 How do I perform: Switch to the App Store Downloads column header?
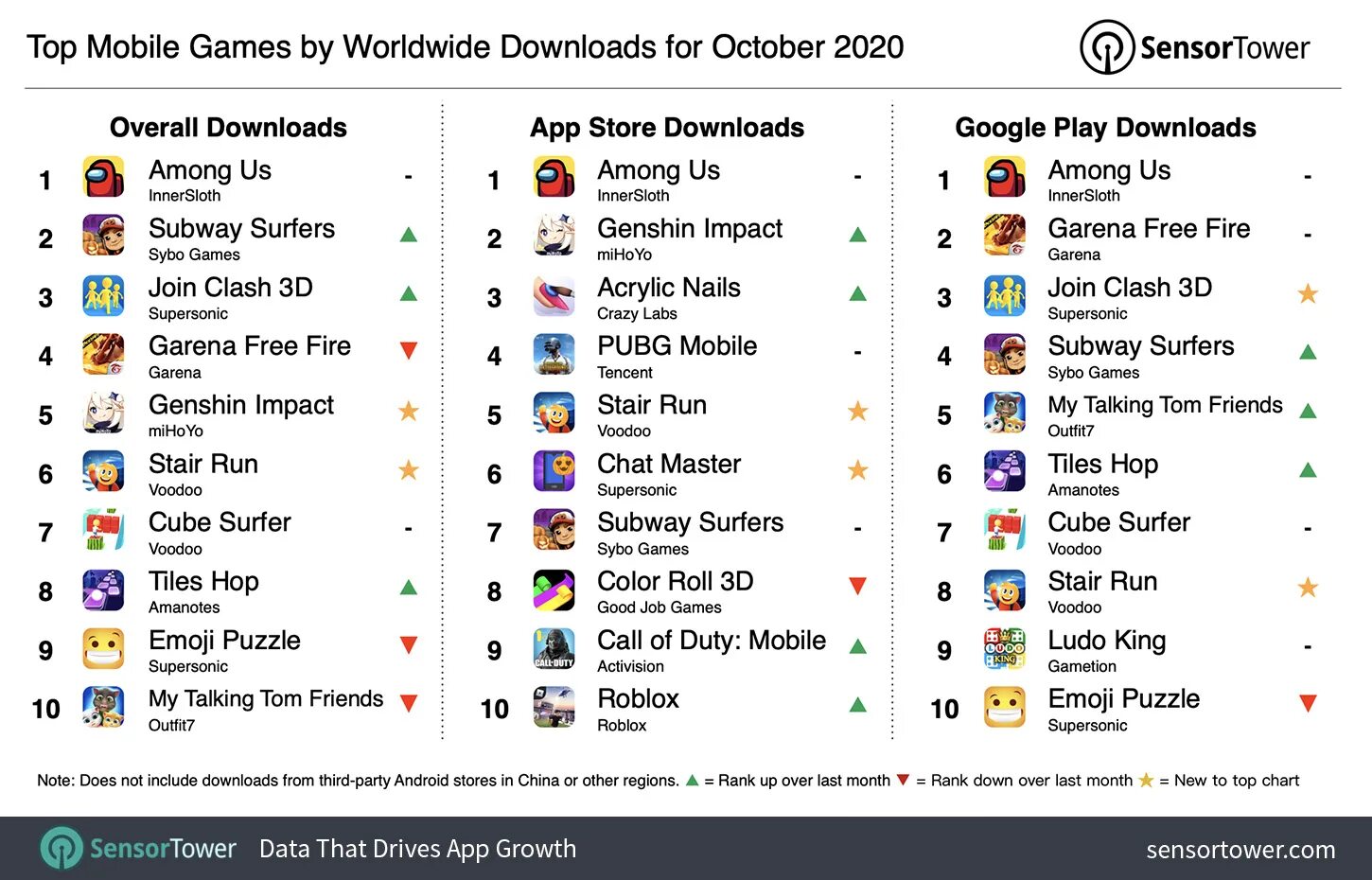(666, 127)
